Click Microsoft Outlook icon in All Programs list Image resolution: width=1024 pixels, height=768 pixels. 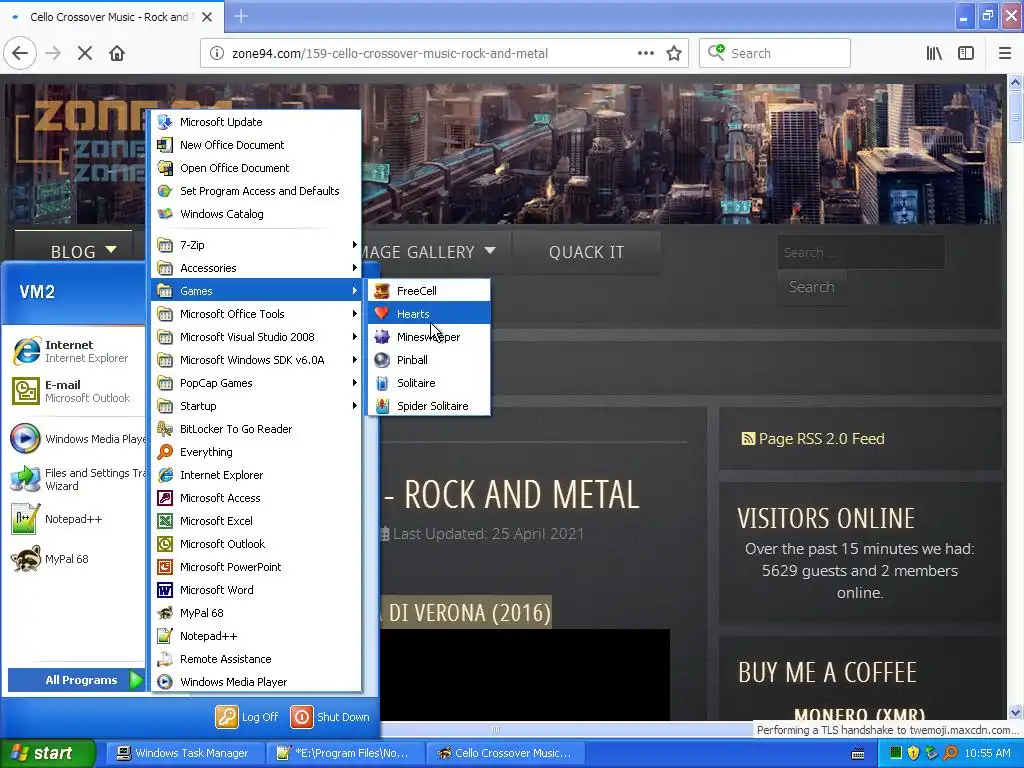click(x=165, y=544)
